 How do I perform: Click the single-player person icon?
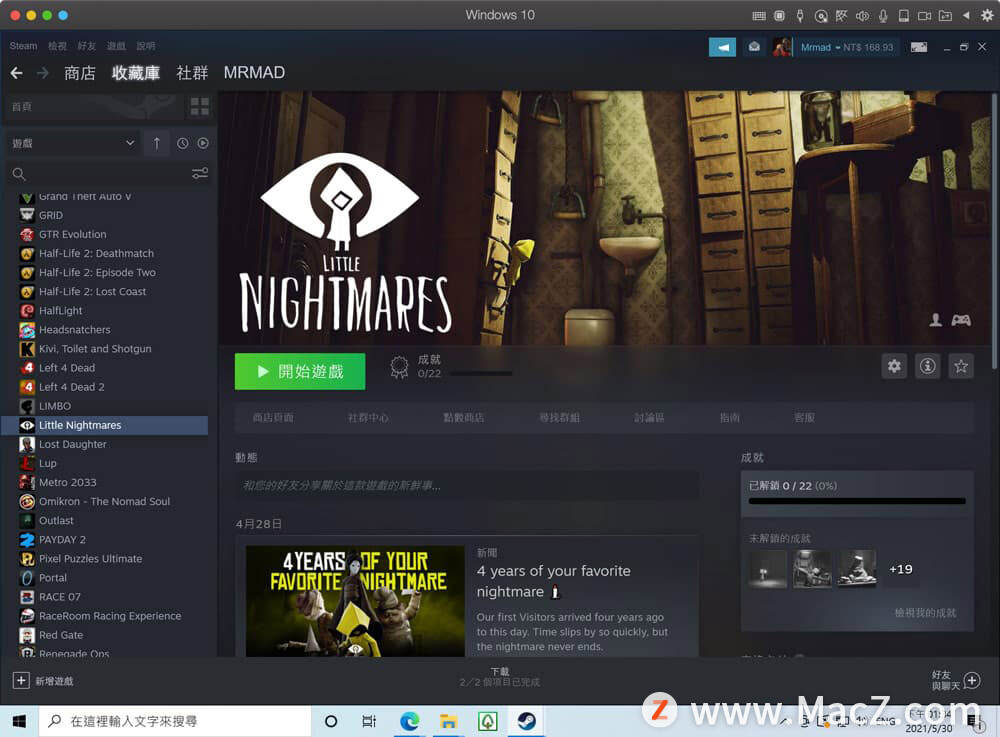coord(936,320)
